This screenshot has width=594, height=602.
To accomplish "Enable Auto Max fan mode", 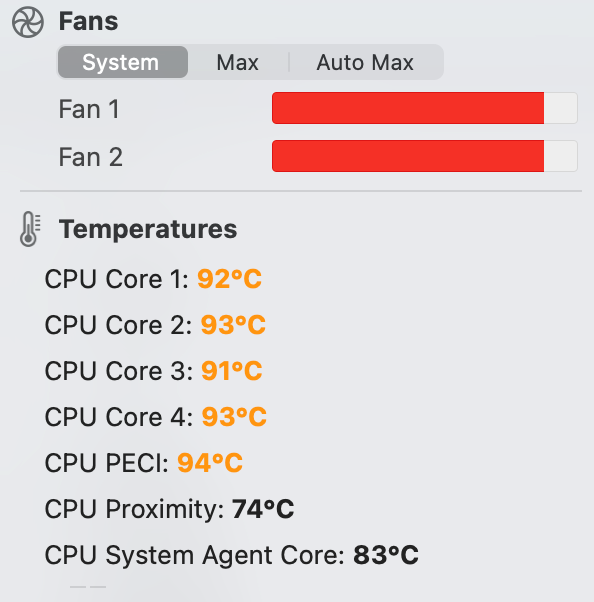I will tap(365, 62).
